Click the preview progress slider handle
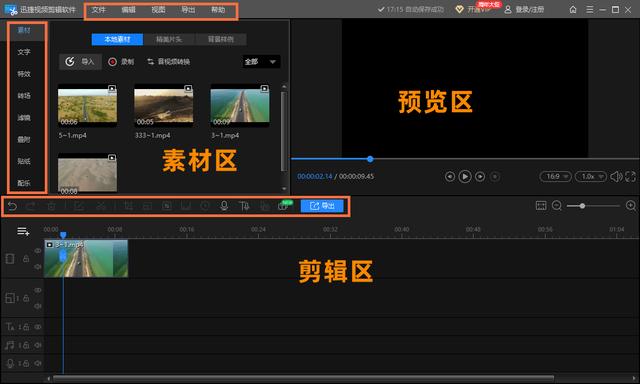 click(x=370, y=159)
